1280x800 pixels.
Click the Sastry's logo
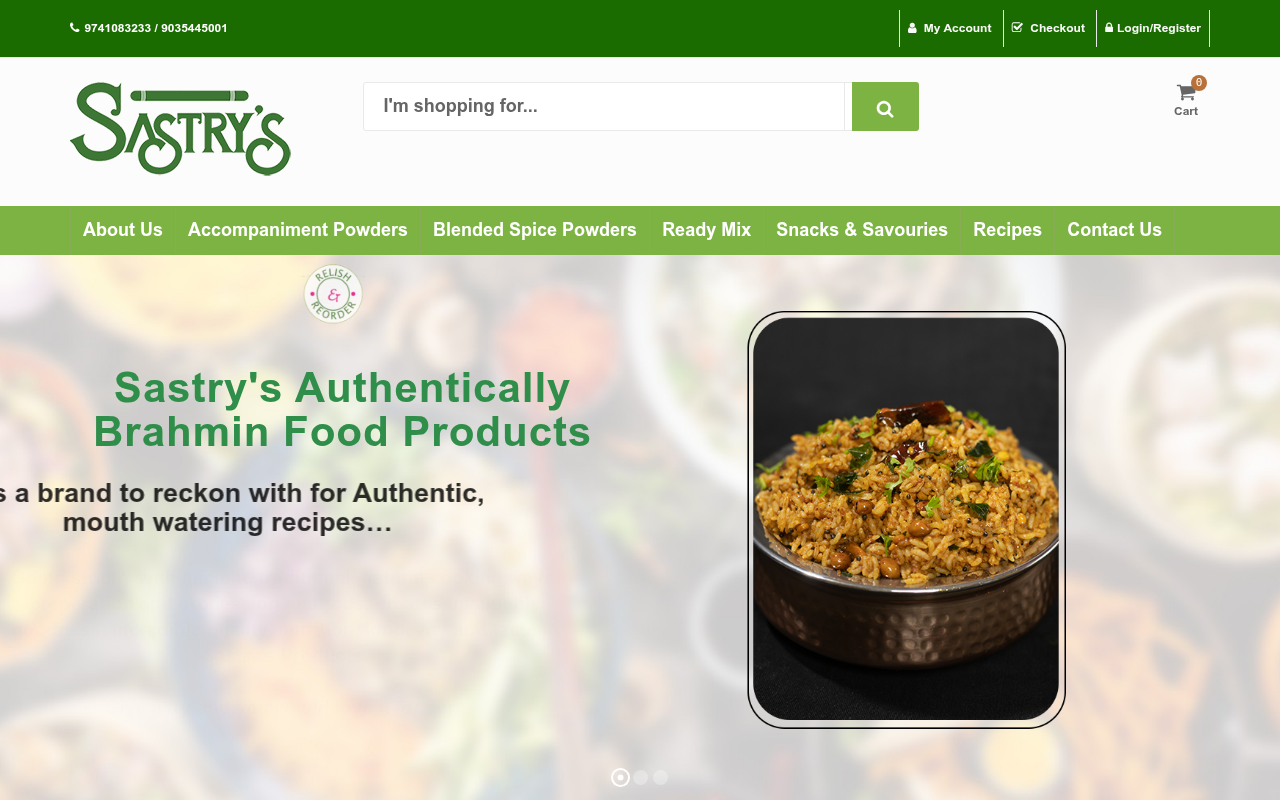[x=180, y=129]
